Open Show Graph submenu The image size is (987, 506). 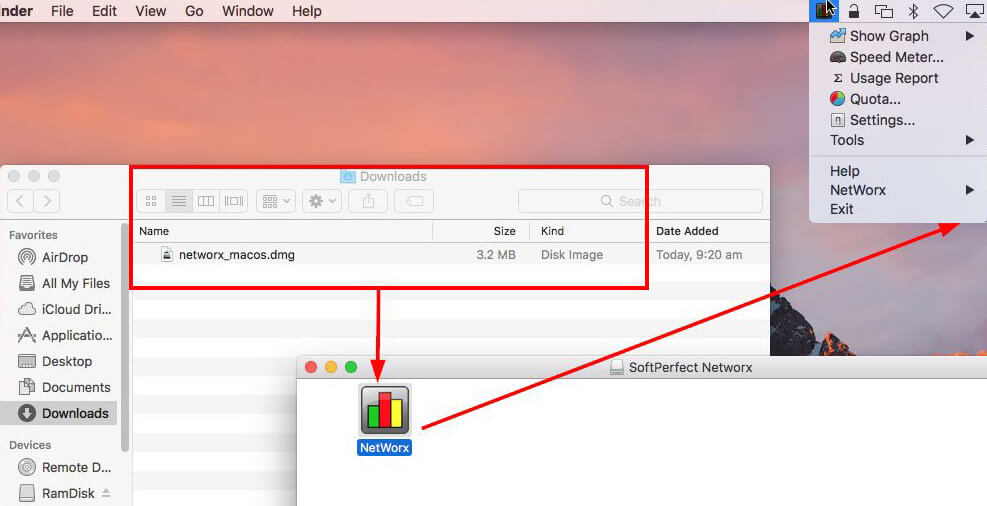tap(899, 36)
